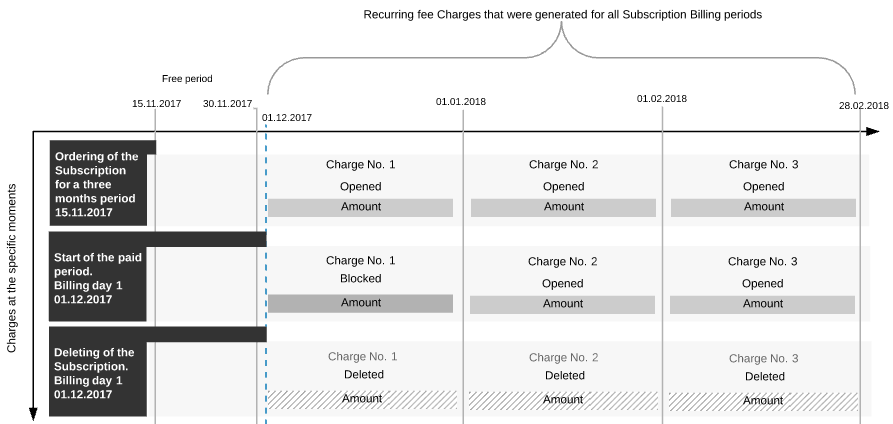Click the downward arrowhead of vertical axis

[34, 414]
